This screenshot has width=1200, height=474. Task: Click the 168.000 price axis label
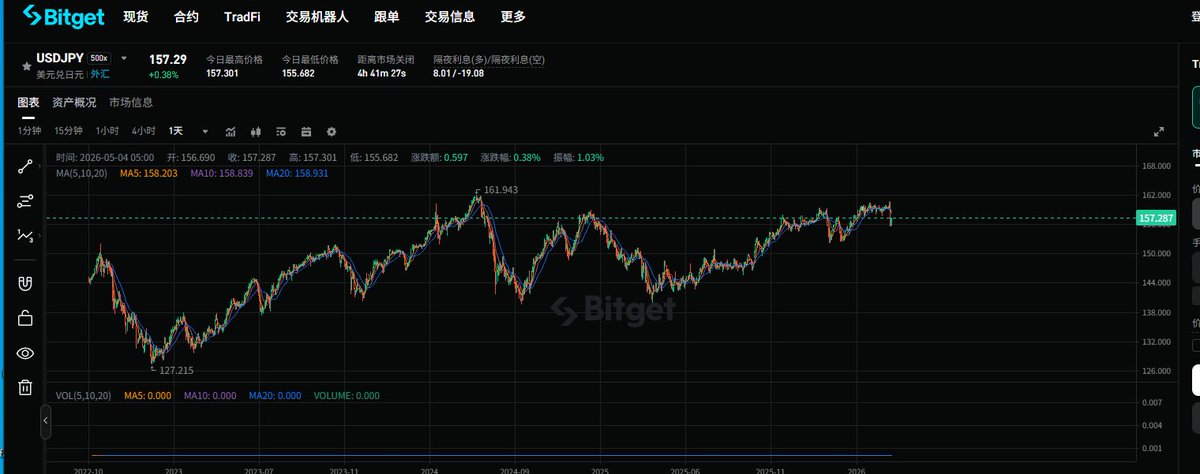pyautogui.click(x=1156, y=166)
